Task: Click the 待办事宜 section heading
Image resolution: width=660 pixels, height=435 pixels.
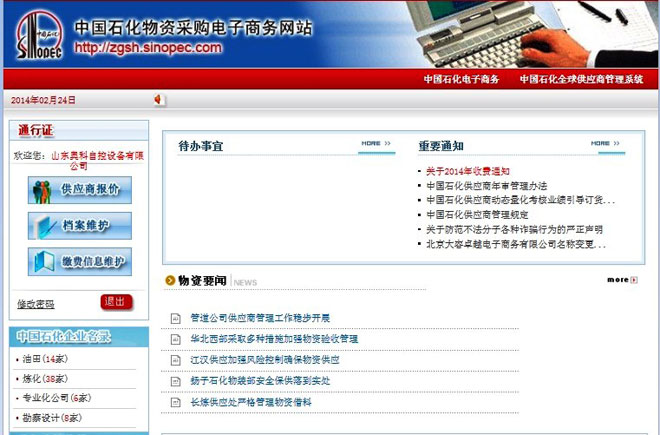Action: [201, 146]
